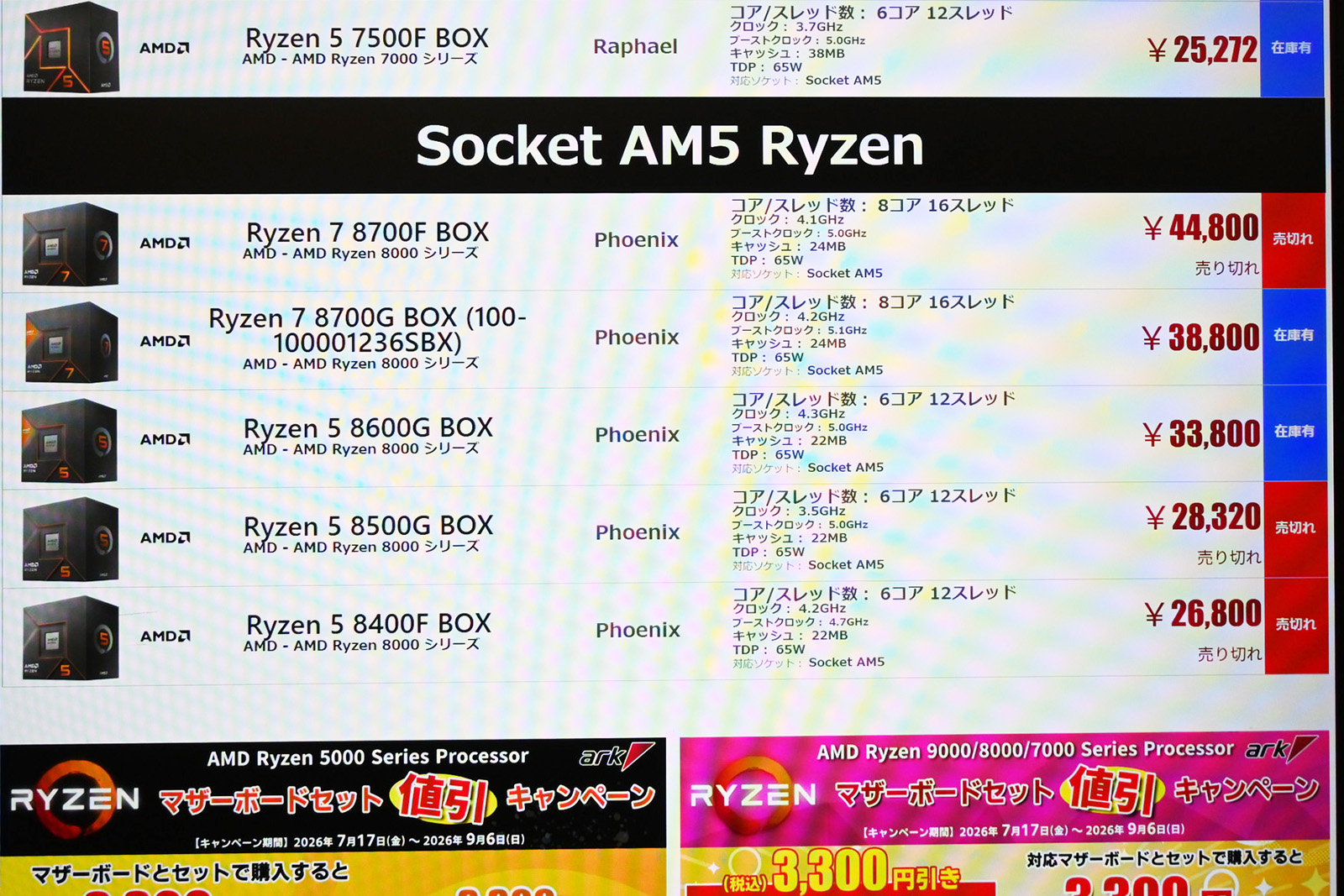Click the 在庫有 badge for Ryzen 5 7500F

pyautogui.click(x=1291, y=48)
